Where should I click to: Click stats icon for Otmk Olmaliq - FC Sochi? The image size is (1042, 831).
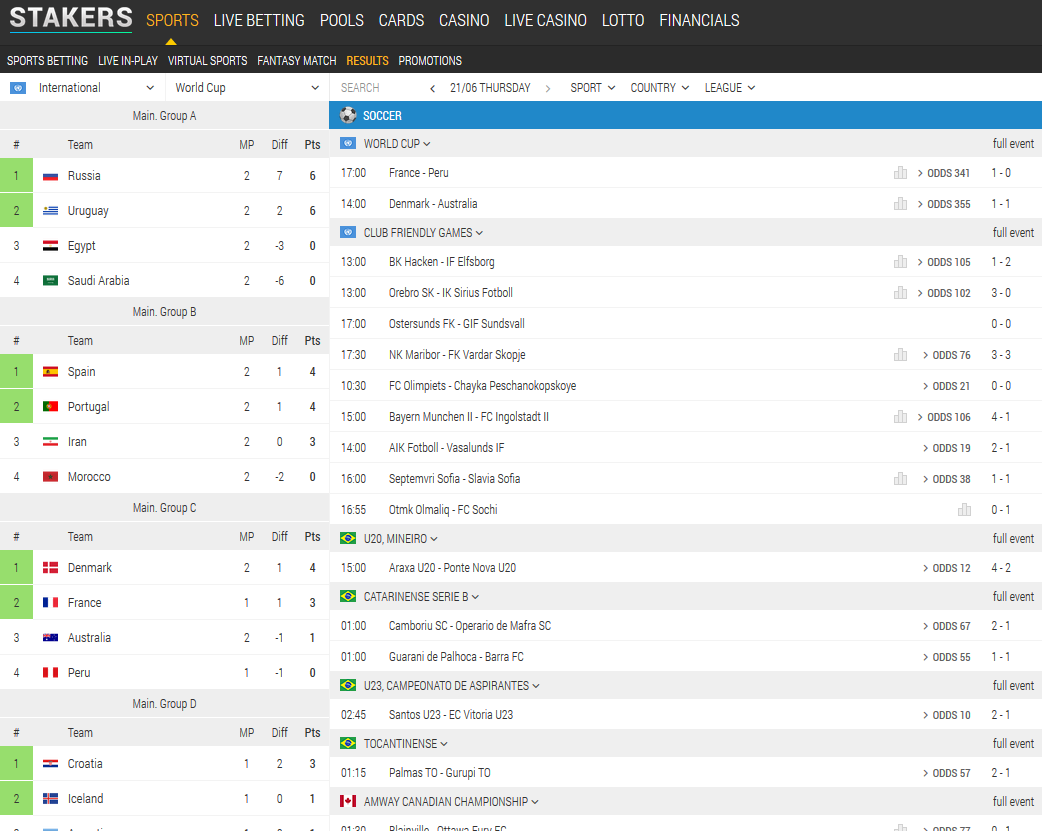pos(964,510)
